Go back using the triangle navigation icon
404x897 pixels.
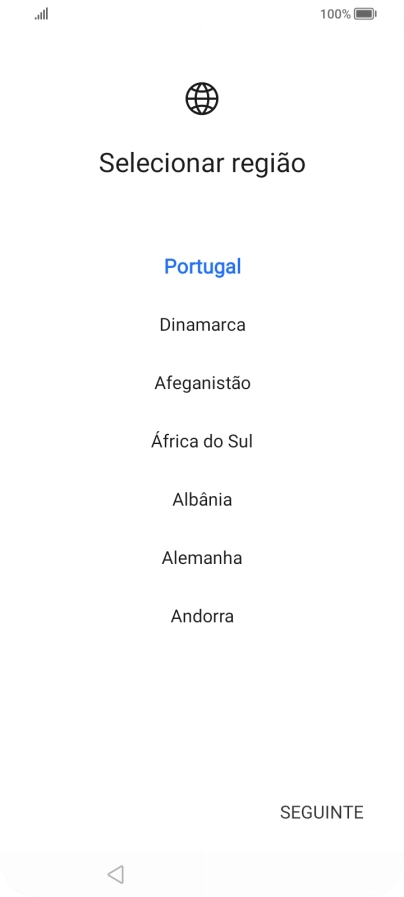116,874
